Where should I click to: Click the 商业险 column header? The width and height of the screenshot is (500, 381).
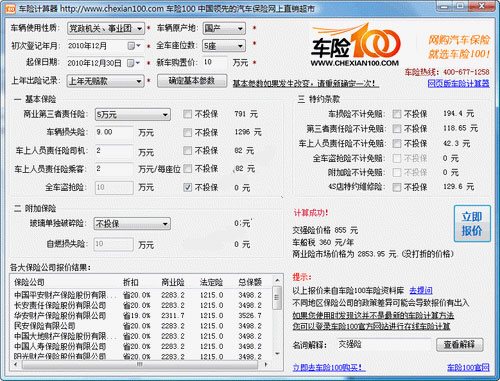point(173,282)
